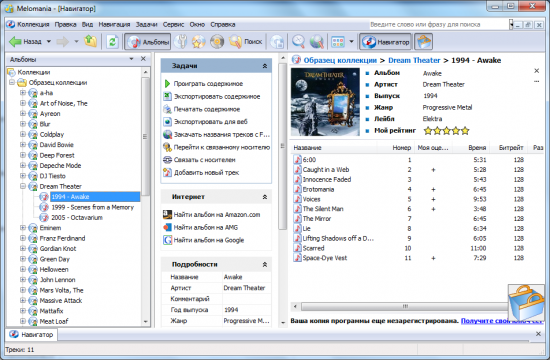550x360 pixels.
Task: Sort tracks by Название column header
Action: [x=333, y=148]
